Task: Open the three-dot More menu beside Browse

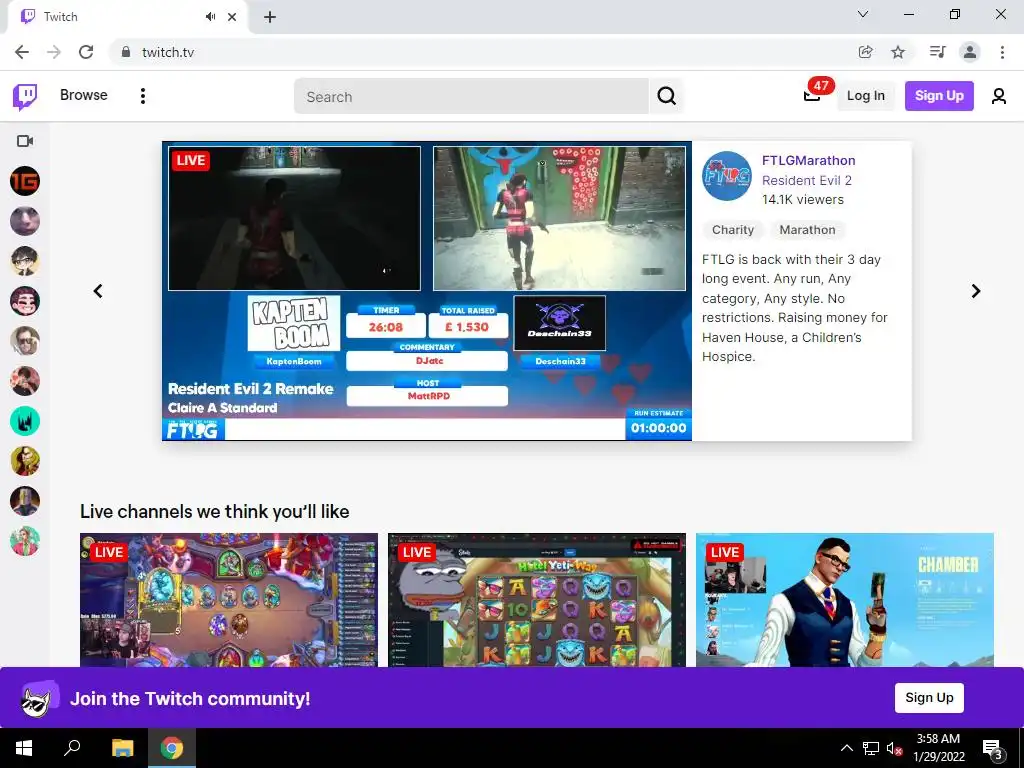Action: 142,96
